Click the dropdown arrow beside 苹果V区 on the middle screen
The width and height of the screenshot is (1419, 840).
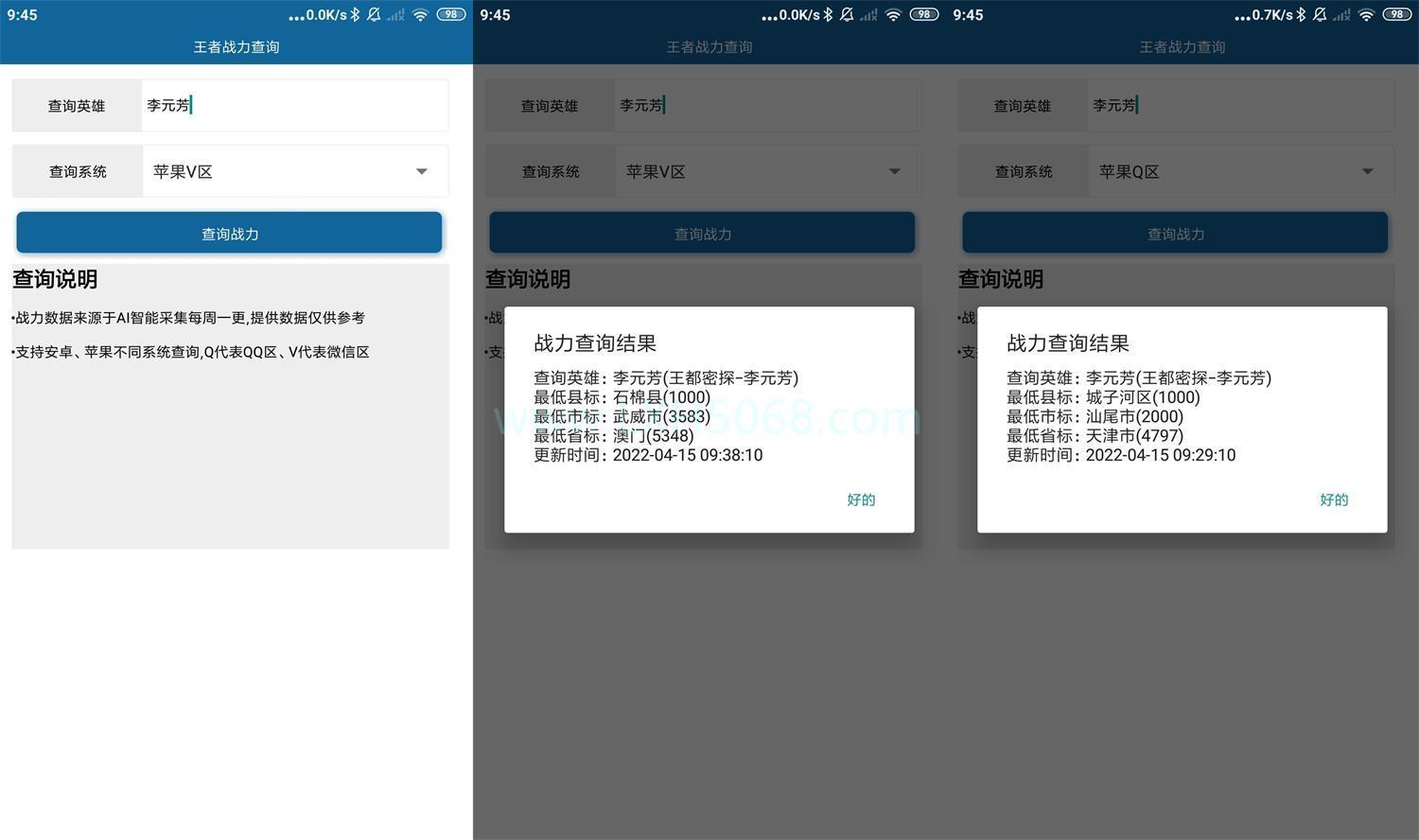click(895, 171)
